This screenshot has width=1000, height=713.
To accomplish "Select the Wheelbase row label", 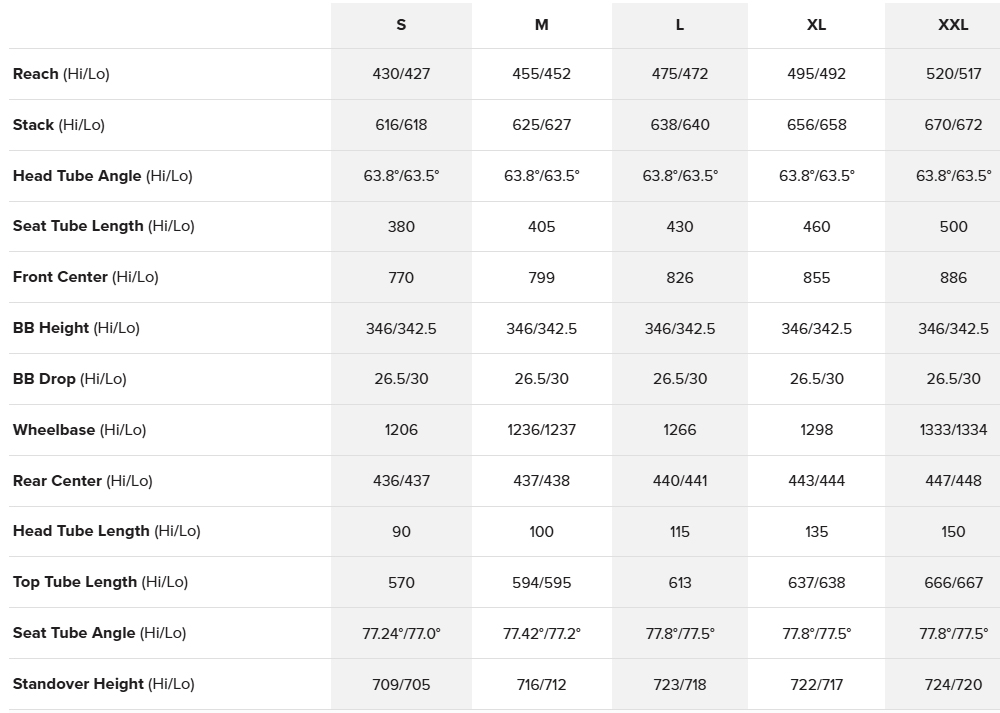I will coord(79,430).
